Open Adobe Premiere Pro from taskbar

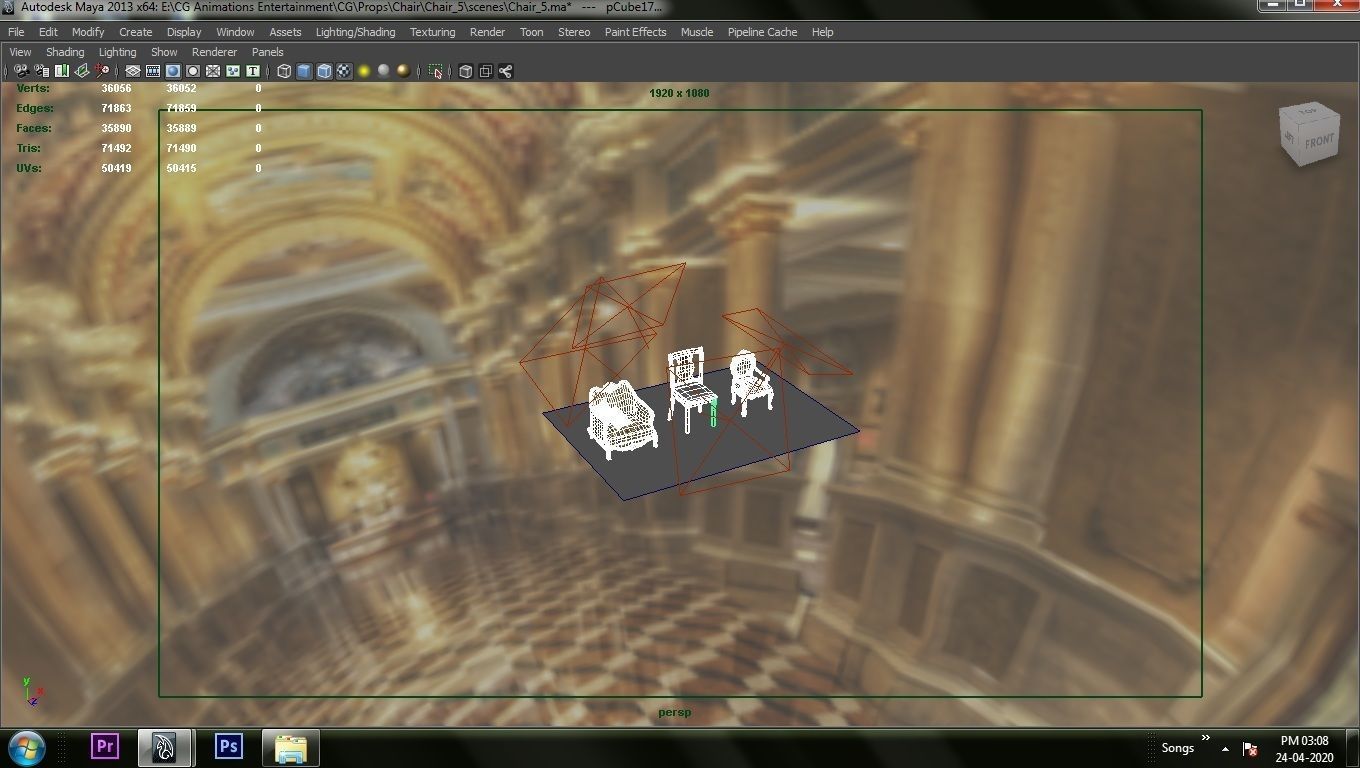[x=105, y=747]
